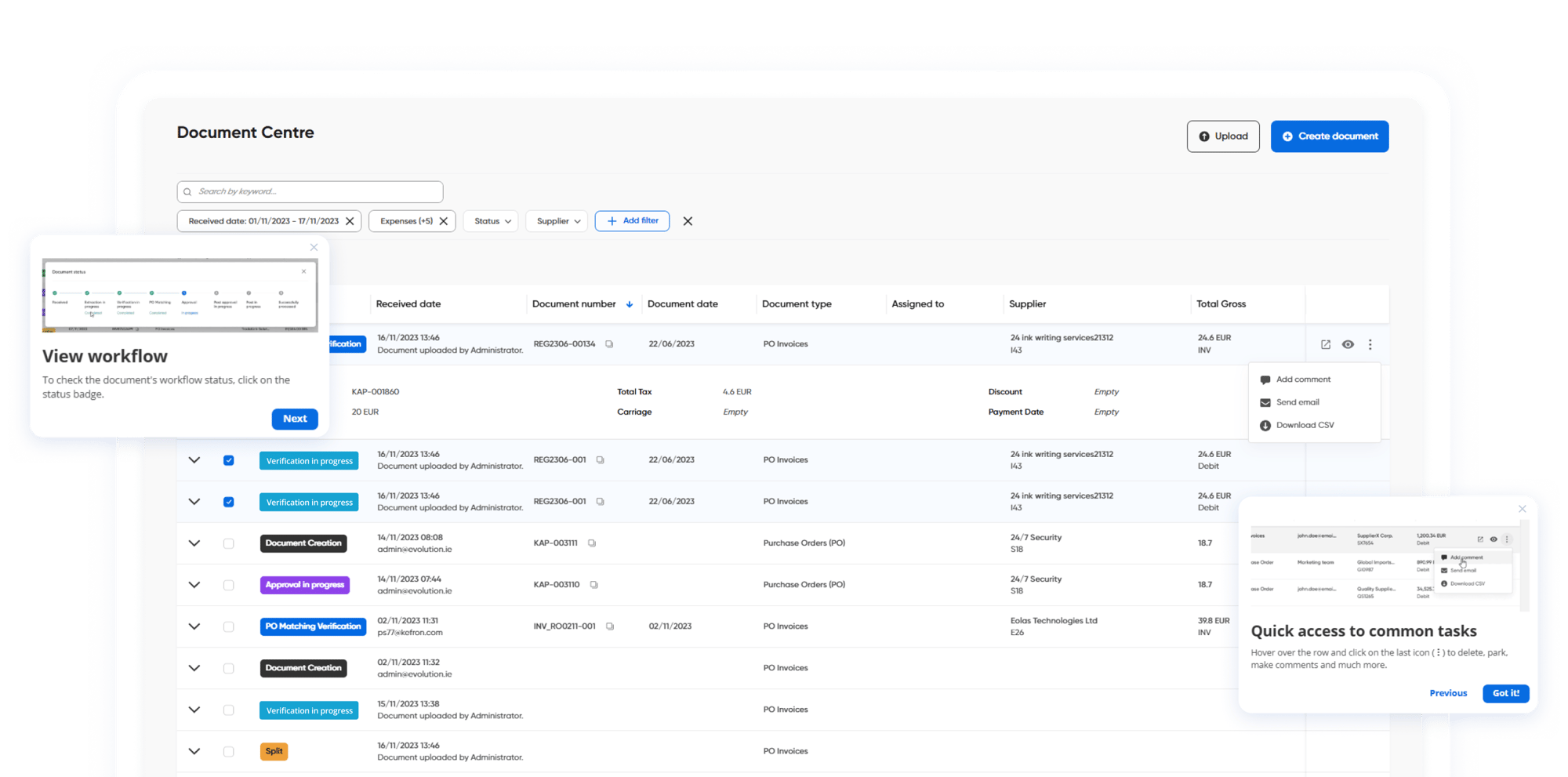Viewport: 1568px width, 777px height.
Task: Expand the Split row
Action: click(x=194, y=751)
